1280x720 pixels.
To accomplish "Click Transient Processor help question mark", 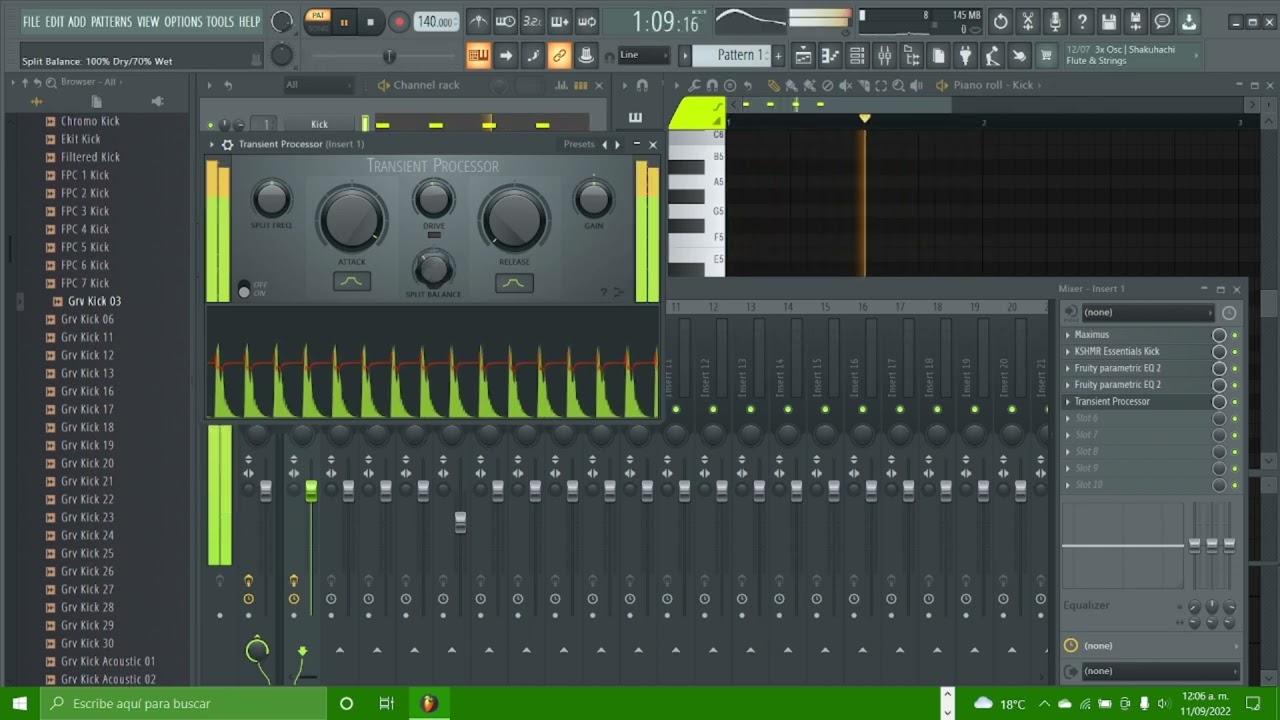I will tap(603, 292).
